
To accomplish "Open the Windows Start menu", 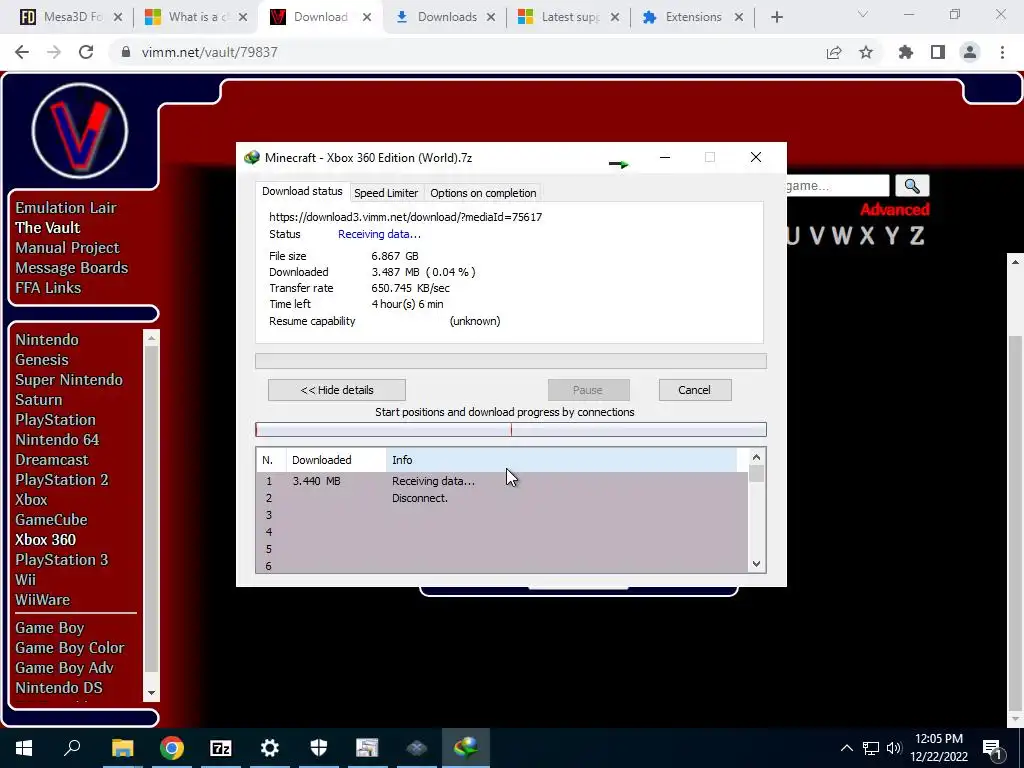I will pyautogui.click(x=24, y=748).
